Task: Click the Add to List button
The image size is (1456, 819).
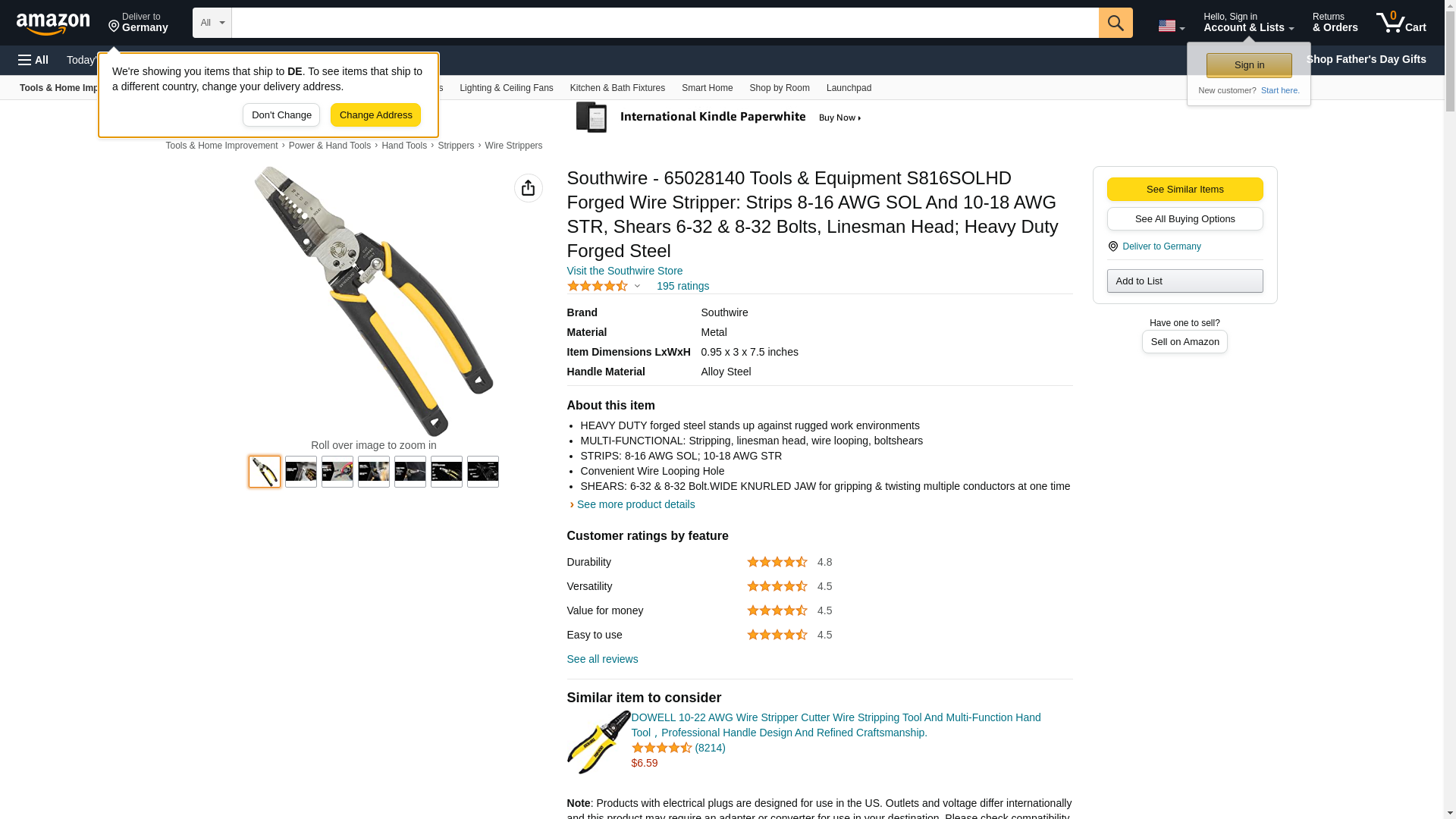Action: click(1185, 281)
